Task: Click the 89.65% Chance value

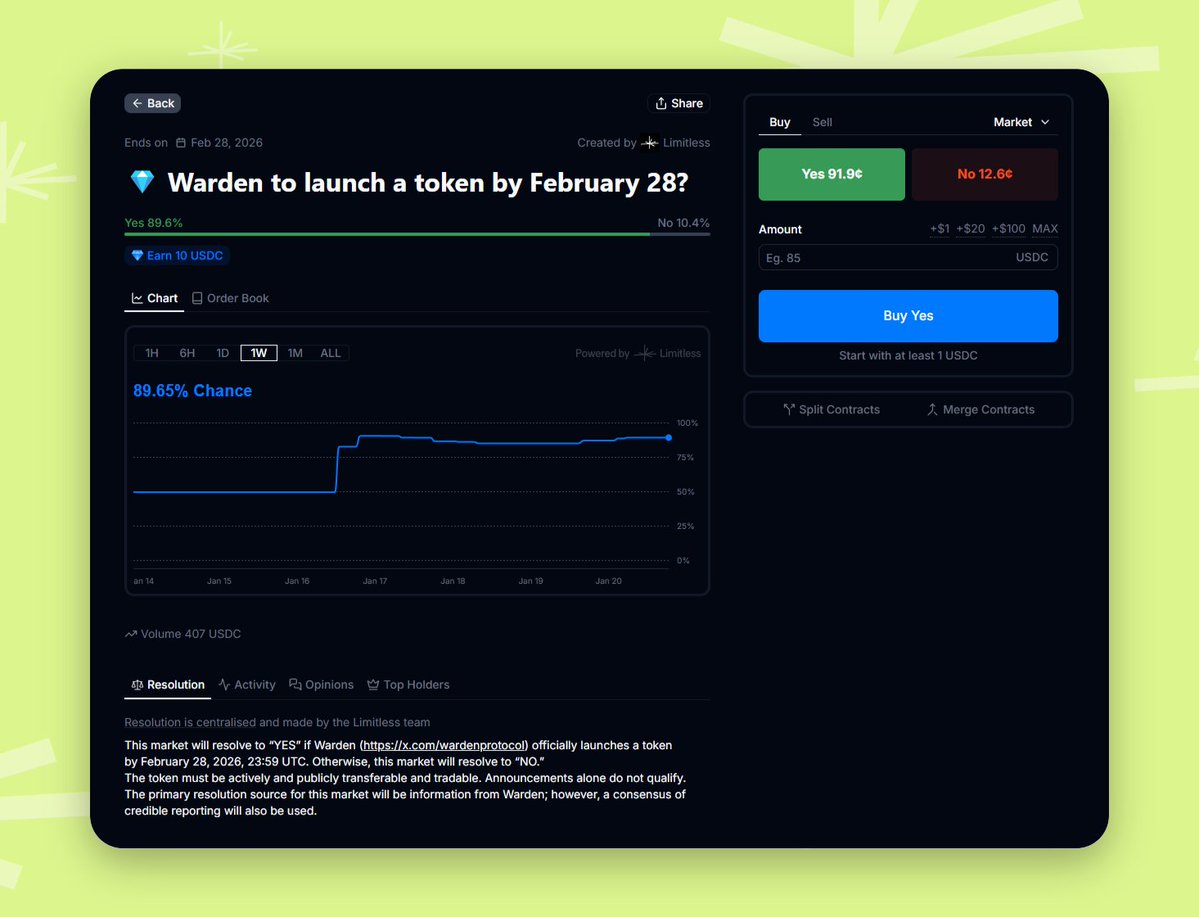Action: [x=193, y=391]
